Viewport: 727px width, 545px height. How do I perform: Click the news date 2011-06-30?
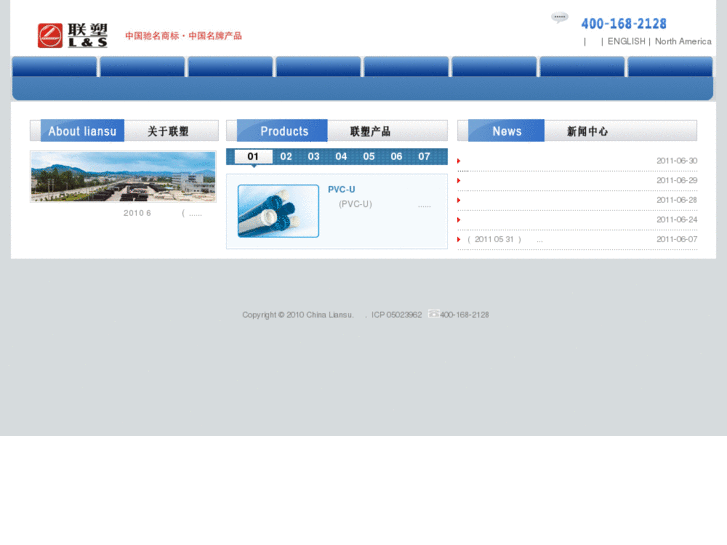click(x=677, y=161)
